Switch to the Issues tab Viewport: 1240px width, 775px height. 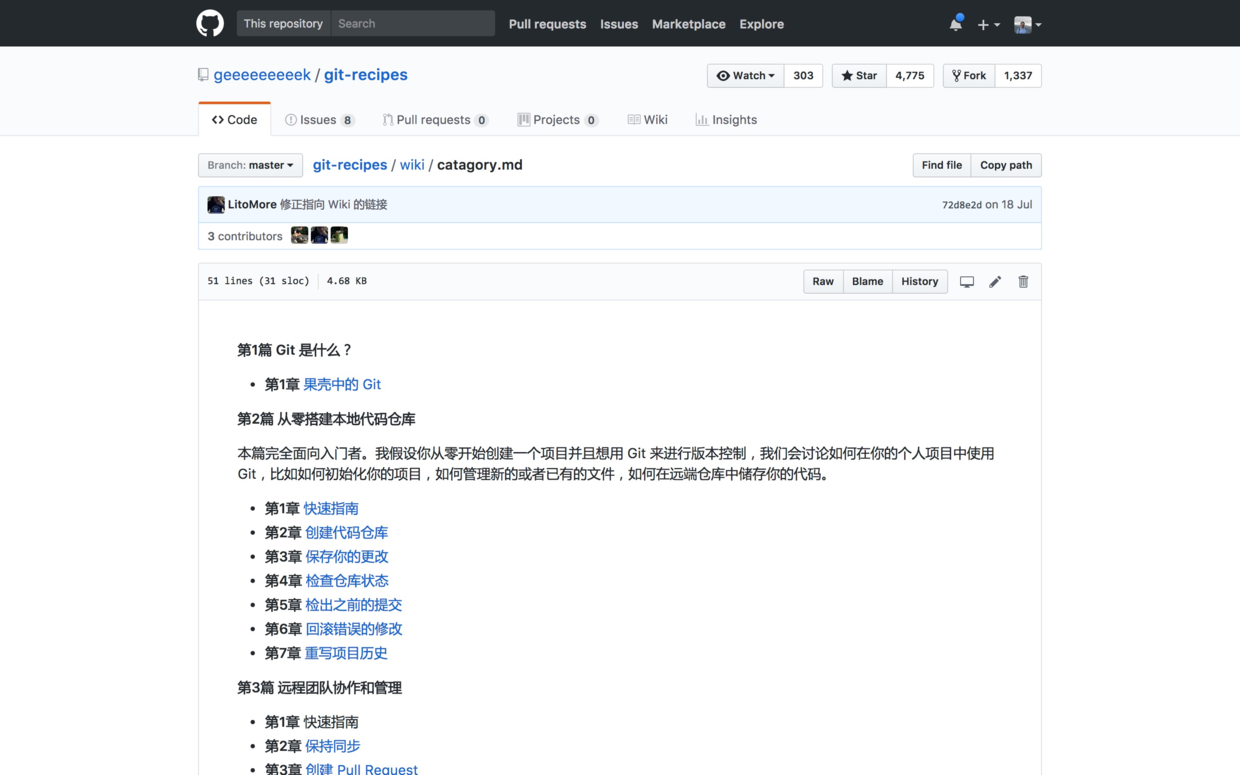point(318,120)
